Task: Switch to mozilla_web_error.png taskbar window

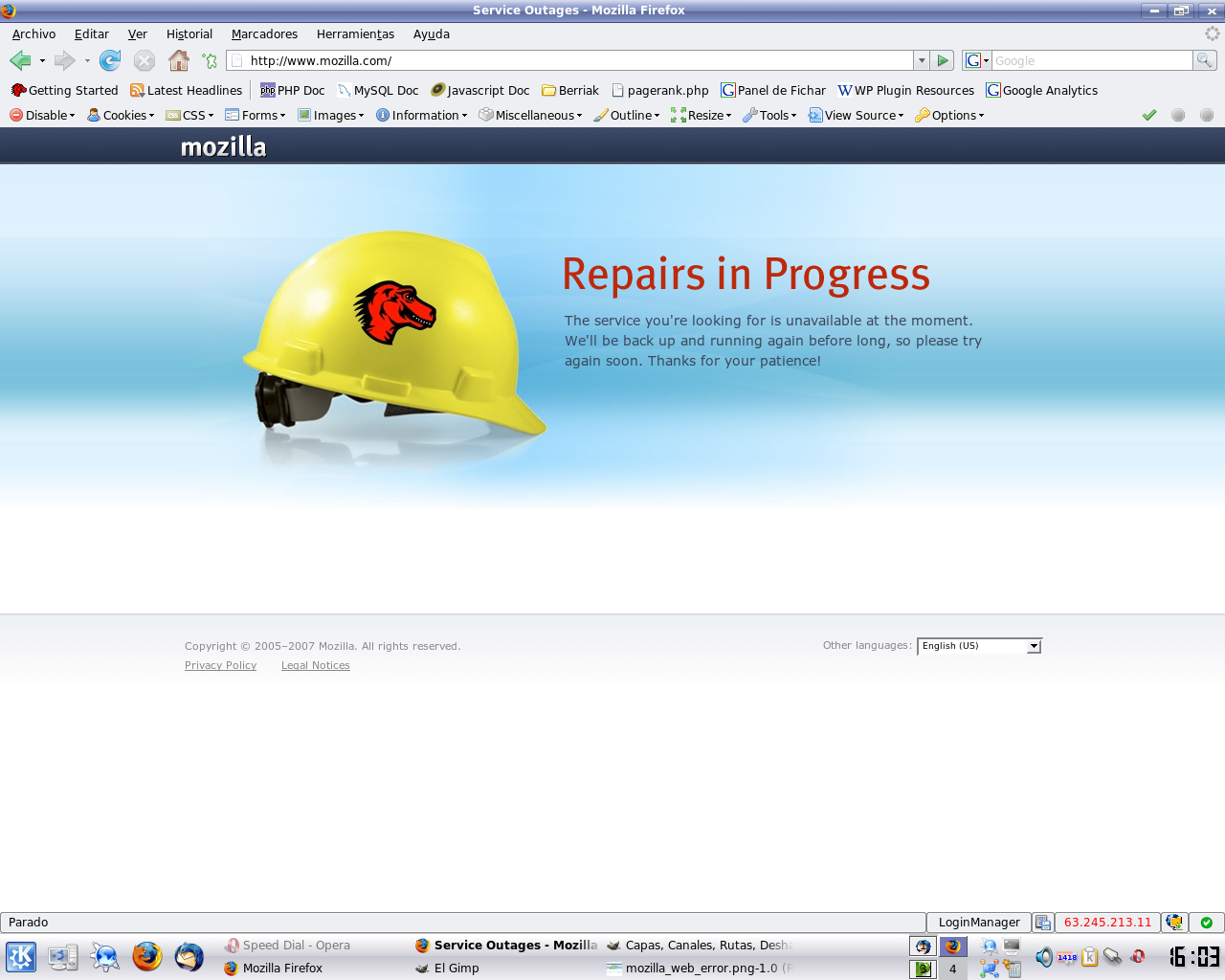Action: pos(699,968)
